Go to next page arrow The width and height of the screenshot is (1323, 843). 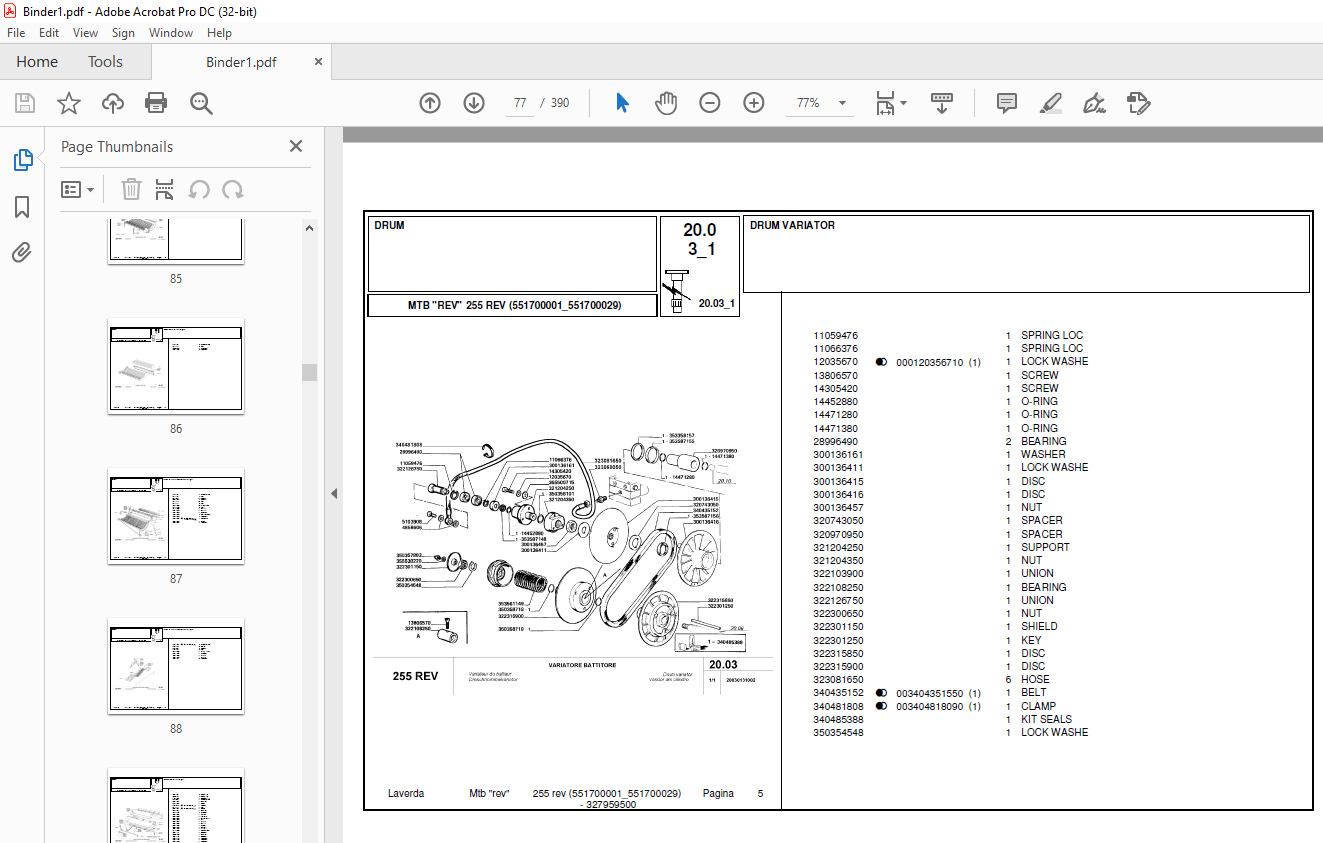(474, 103)
